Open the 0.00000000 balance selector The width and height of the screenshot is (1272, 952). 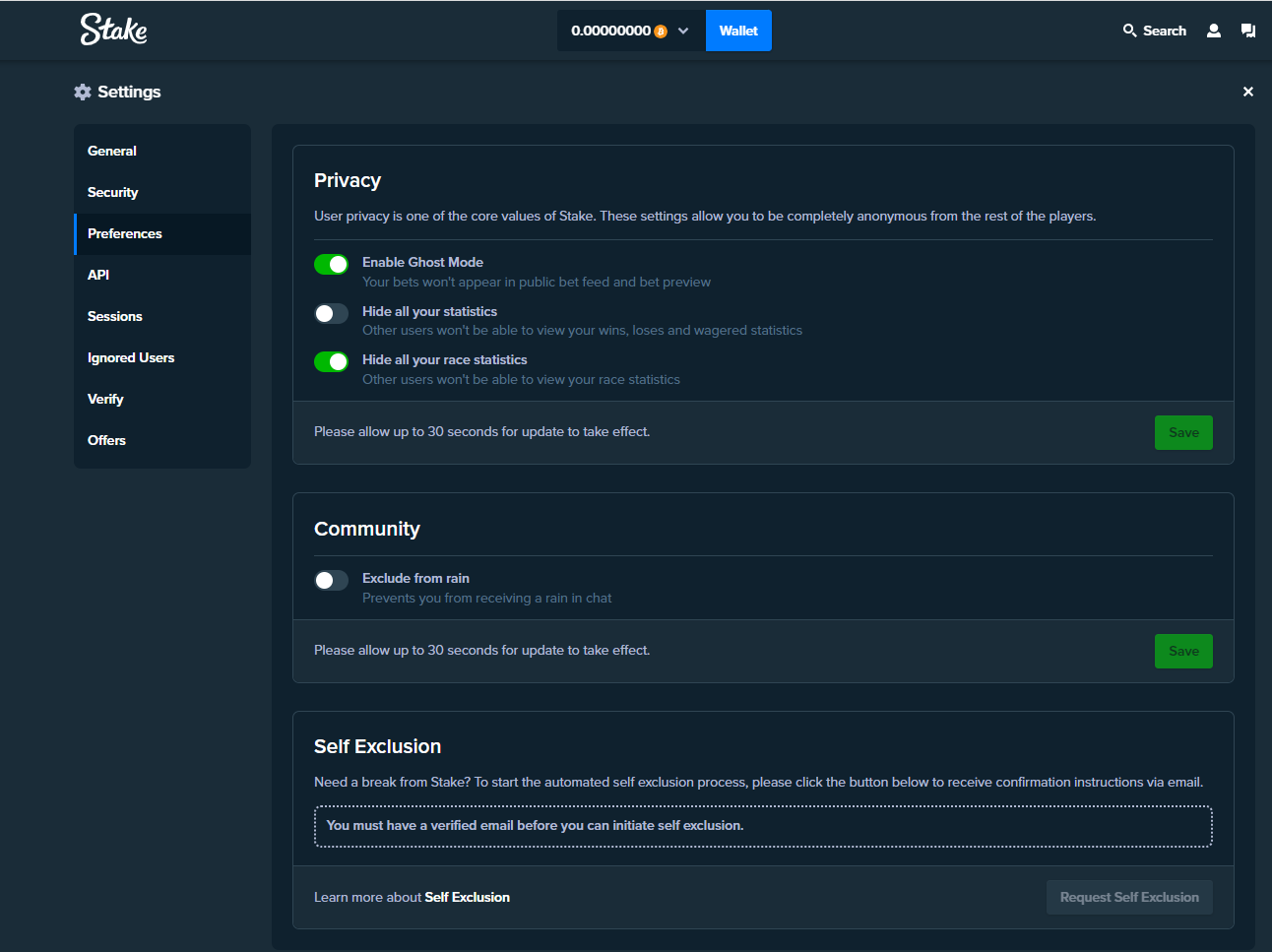click(x=610, y=31)
